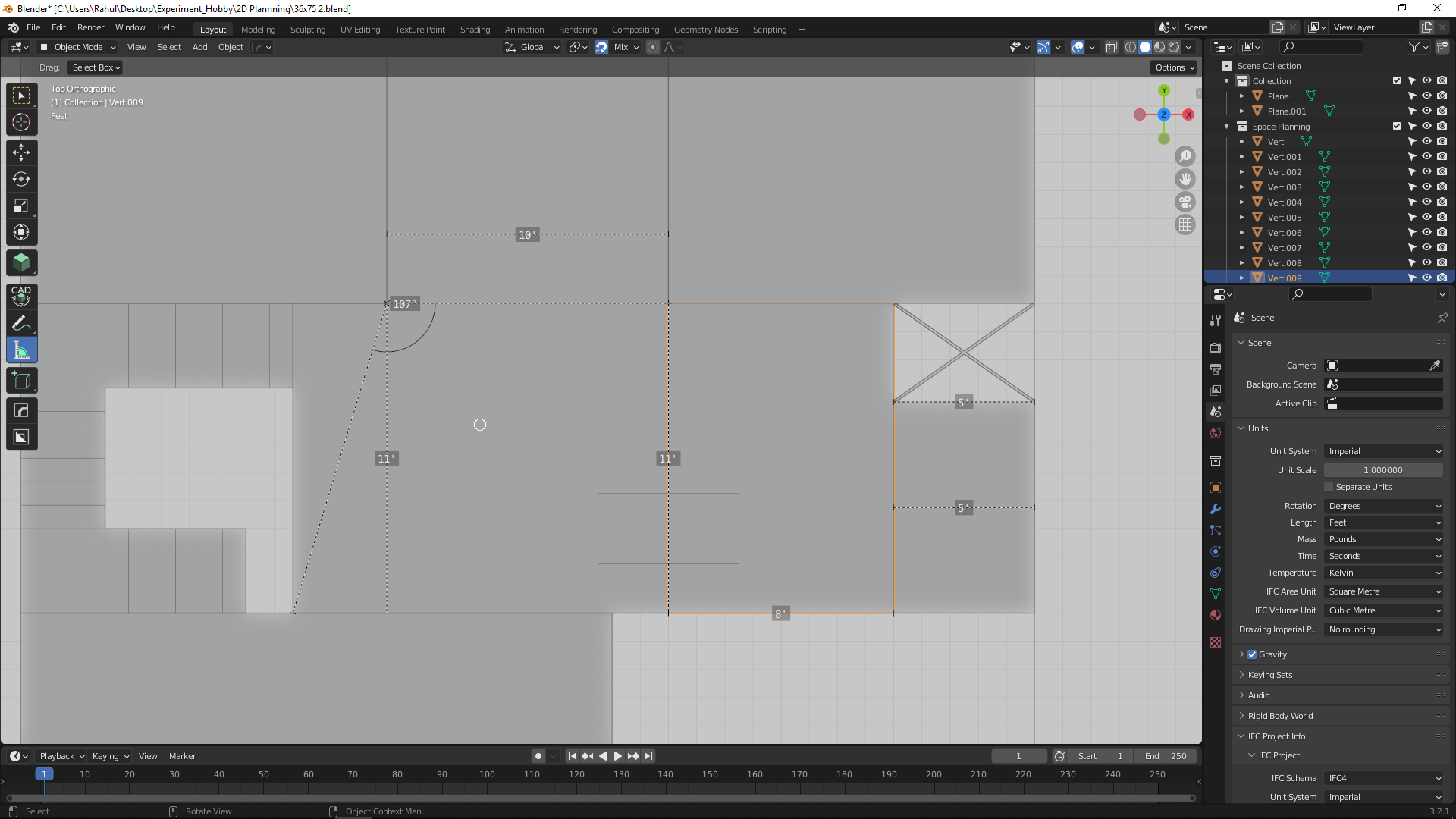Click the Options button
The height and width of the screenshot is (819, 1456).
pos(1174,67)
